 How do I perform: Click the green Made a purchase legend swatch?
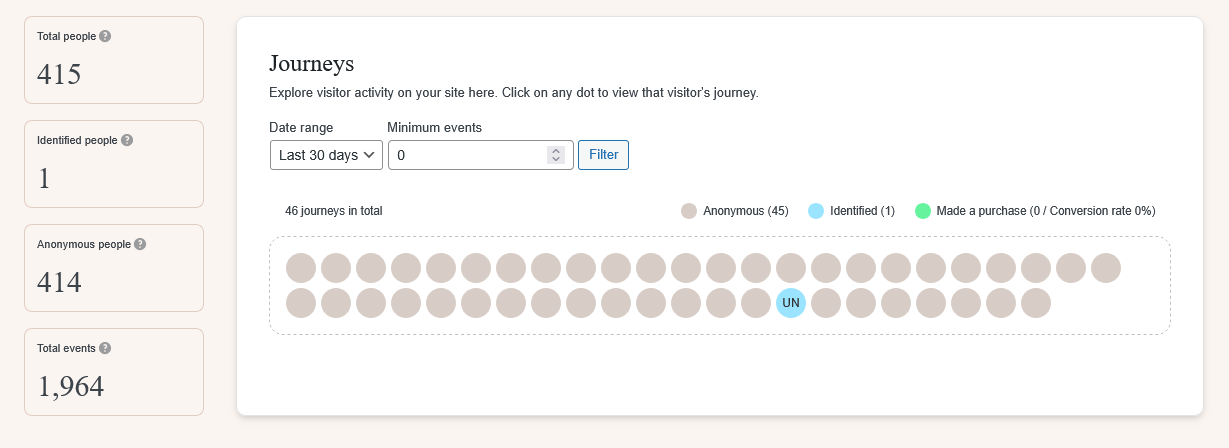923,211
